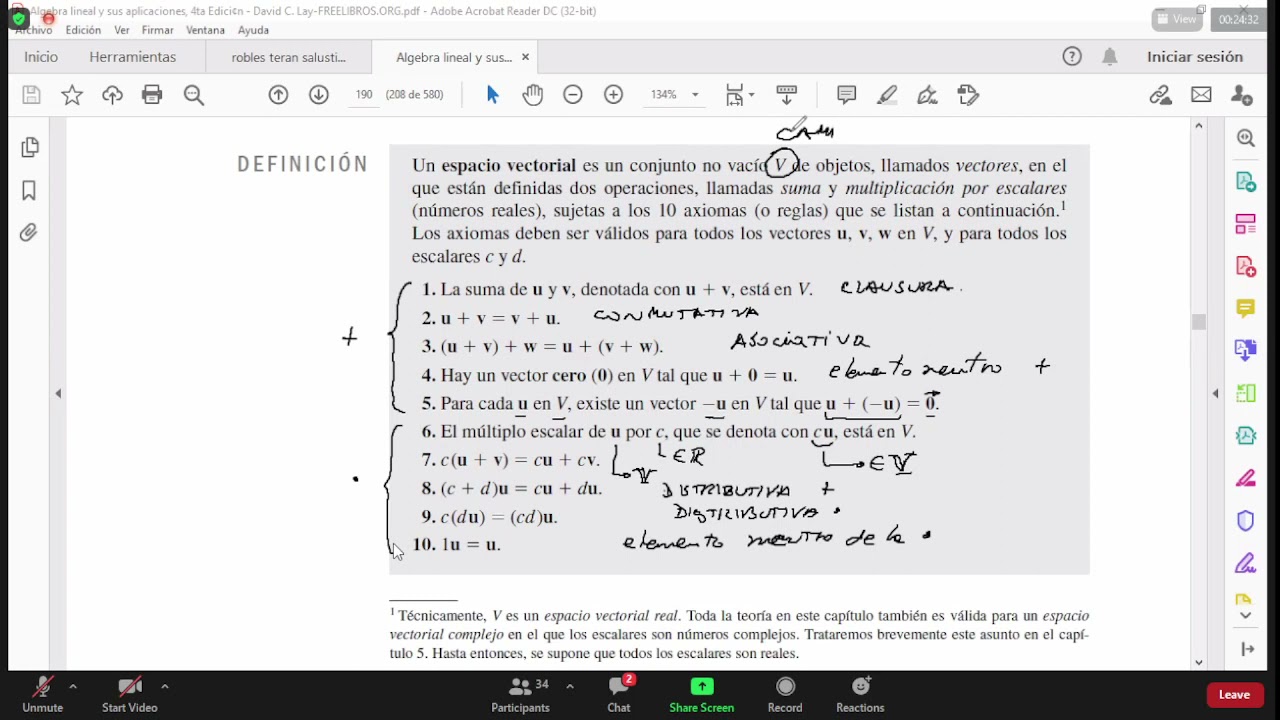Click the scrolling mode keyboard icon
Screen dimensions: 1280x720
(x=787, y=95)
